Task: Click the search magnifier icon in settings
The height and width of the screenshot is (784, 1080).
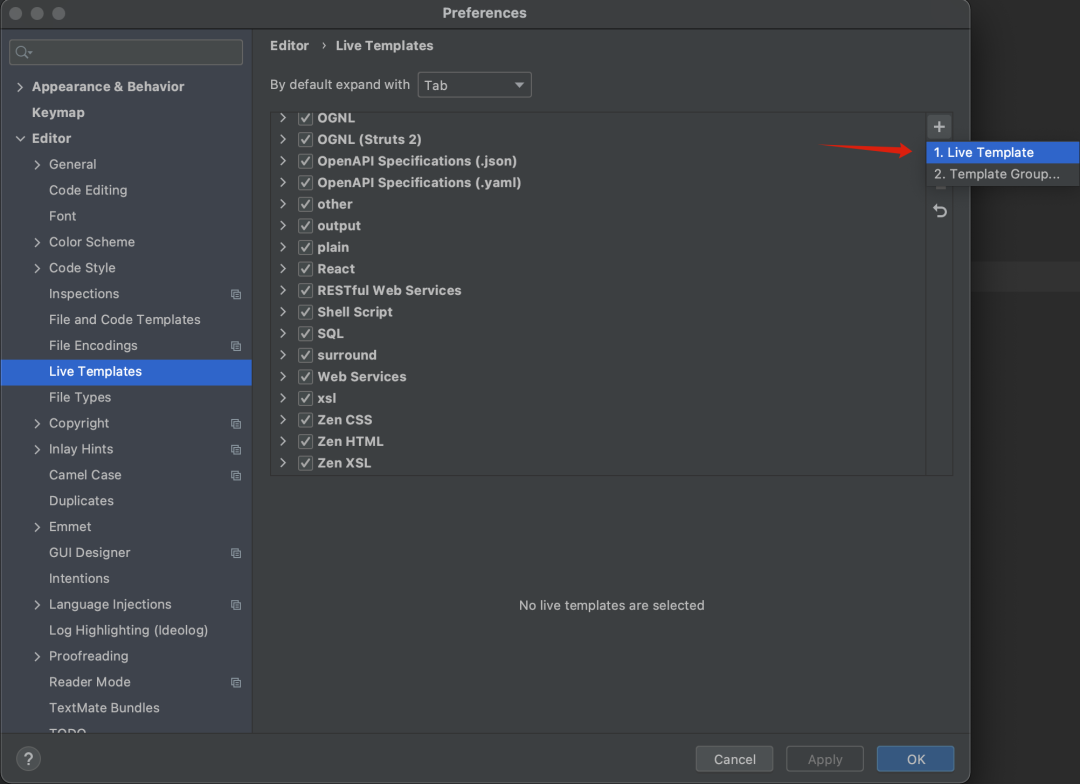Action: (x=23, y=52)
